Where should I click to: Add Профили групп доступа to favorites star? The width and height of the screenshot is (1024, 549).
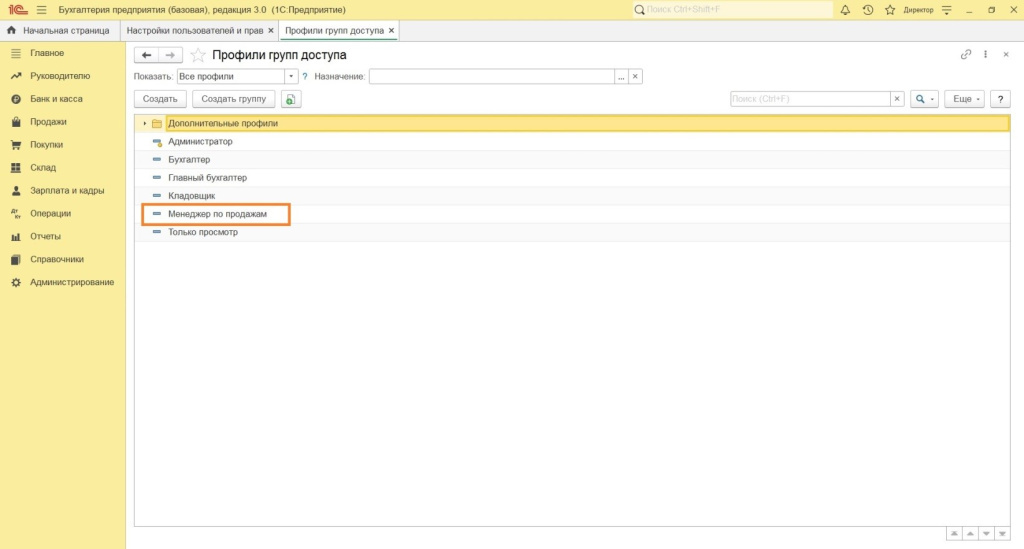[x=198, y=55]
